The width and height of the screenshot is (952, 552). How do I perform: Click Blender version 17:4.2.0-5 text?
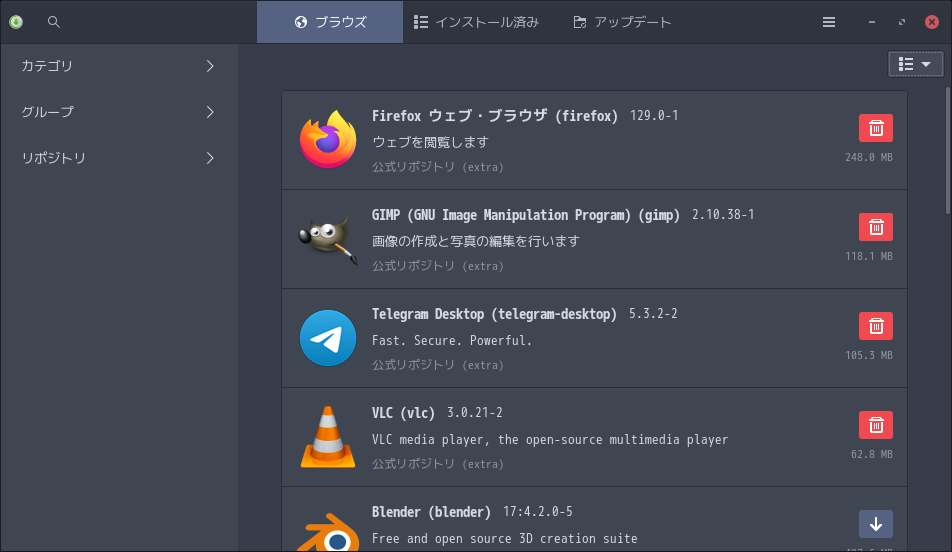[538, 511]
